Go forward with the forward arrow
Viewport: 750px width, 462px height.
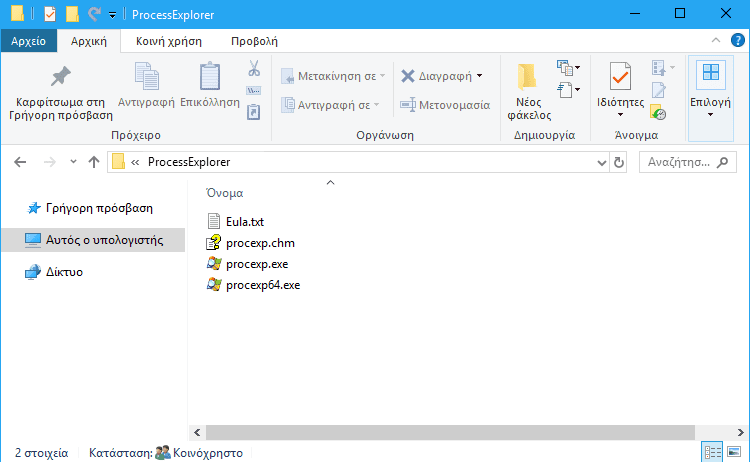(x=49, y=162)
